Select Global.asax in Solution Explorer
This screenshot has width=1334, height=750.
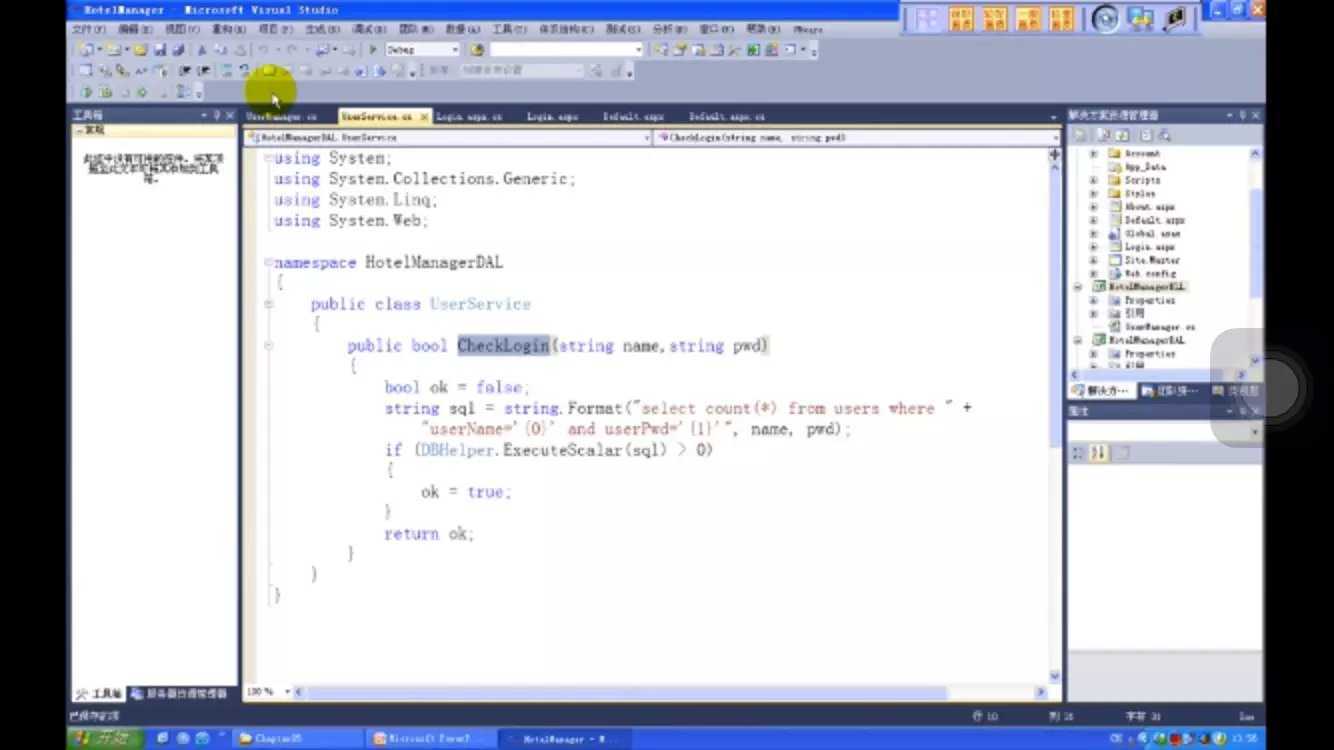coord(1152,233)
